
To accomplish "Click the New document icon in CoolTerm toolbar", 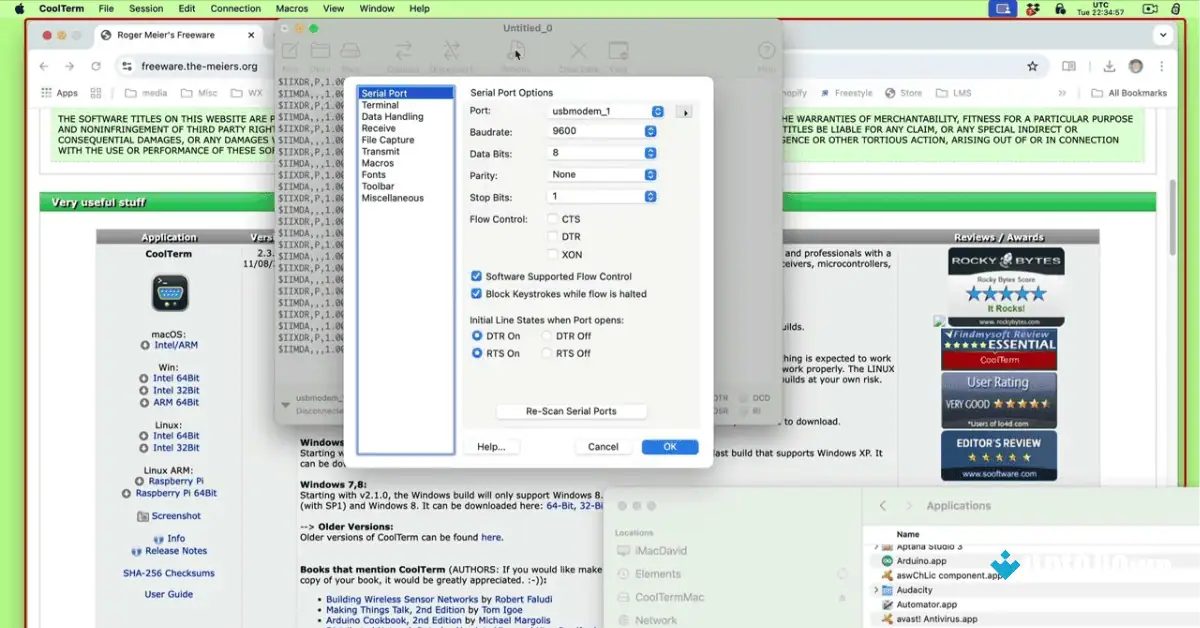I will click(289, 50).
